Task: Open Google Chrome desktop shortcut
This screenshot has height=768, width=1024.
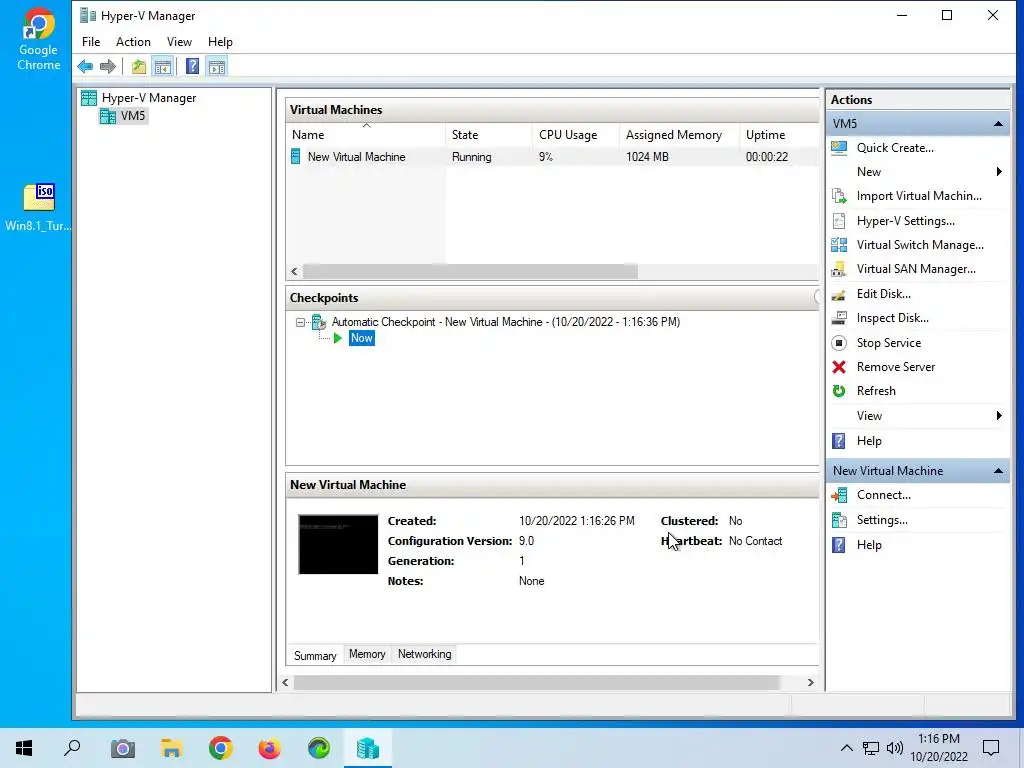Action: 39,39
